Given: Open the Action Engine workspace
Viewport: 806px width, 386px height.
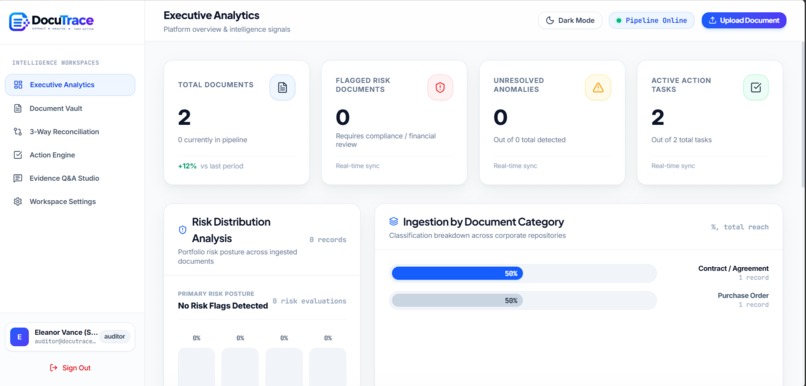Looking at the screenshot, I should [70, 155].
